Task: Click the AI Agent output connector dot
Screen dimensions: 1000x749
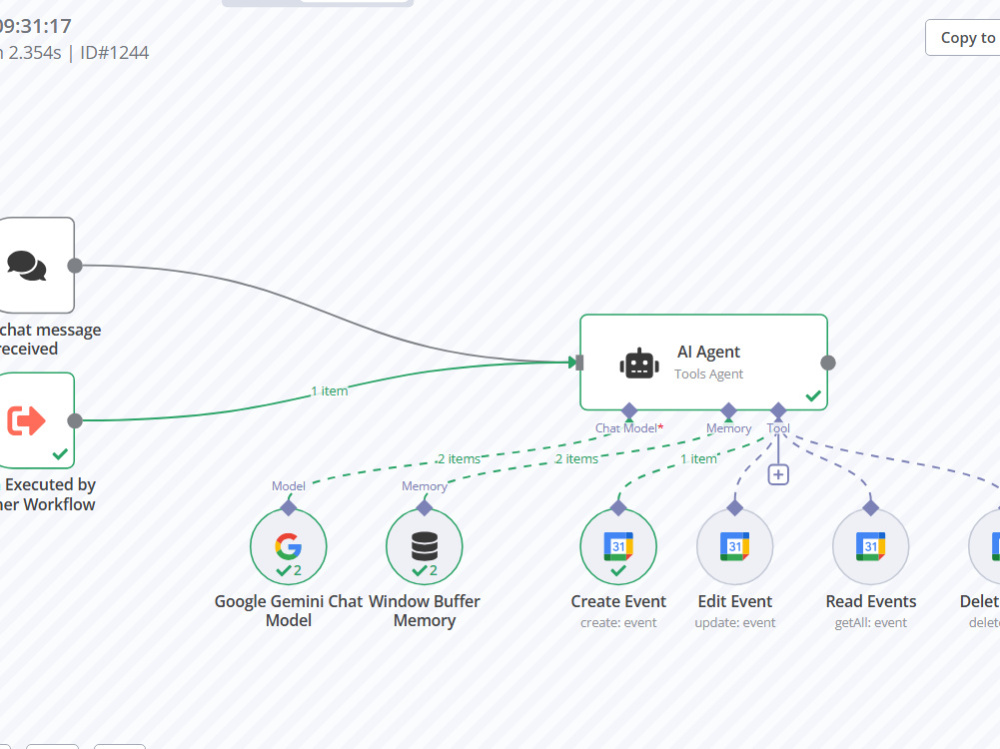Action: (828, 363)
